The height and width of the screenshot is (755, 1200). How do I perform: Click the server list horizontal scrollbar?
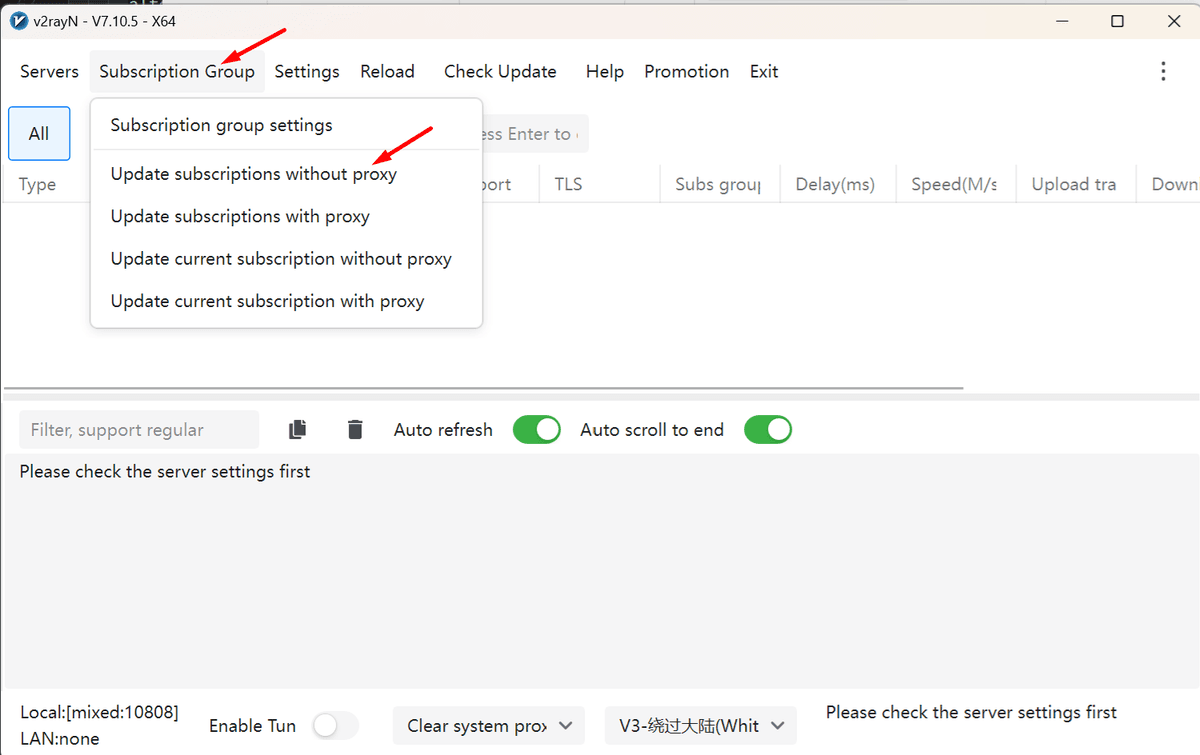point(483,388)
